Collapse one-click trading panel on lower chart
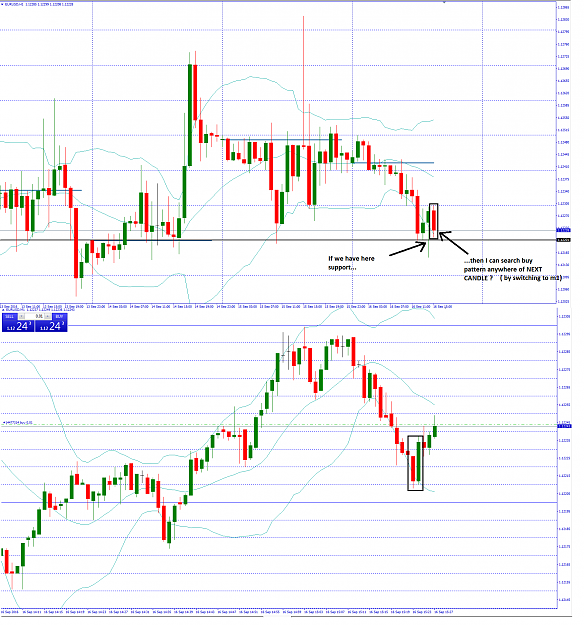 3,309
